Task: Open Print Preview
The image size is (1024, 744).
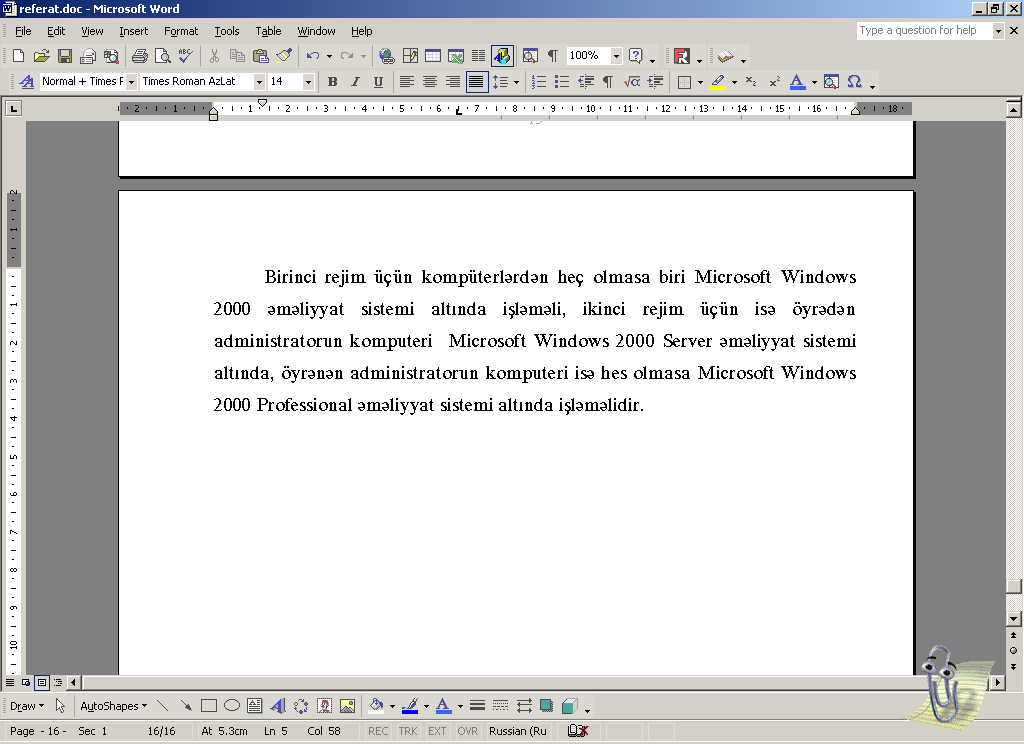Action: click(x=163, y=56)
